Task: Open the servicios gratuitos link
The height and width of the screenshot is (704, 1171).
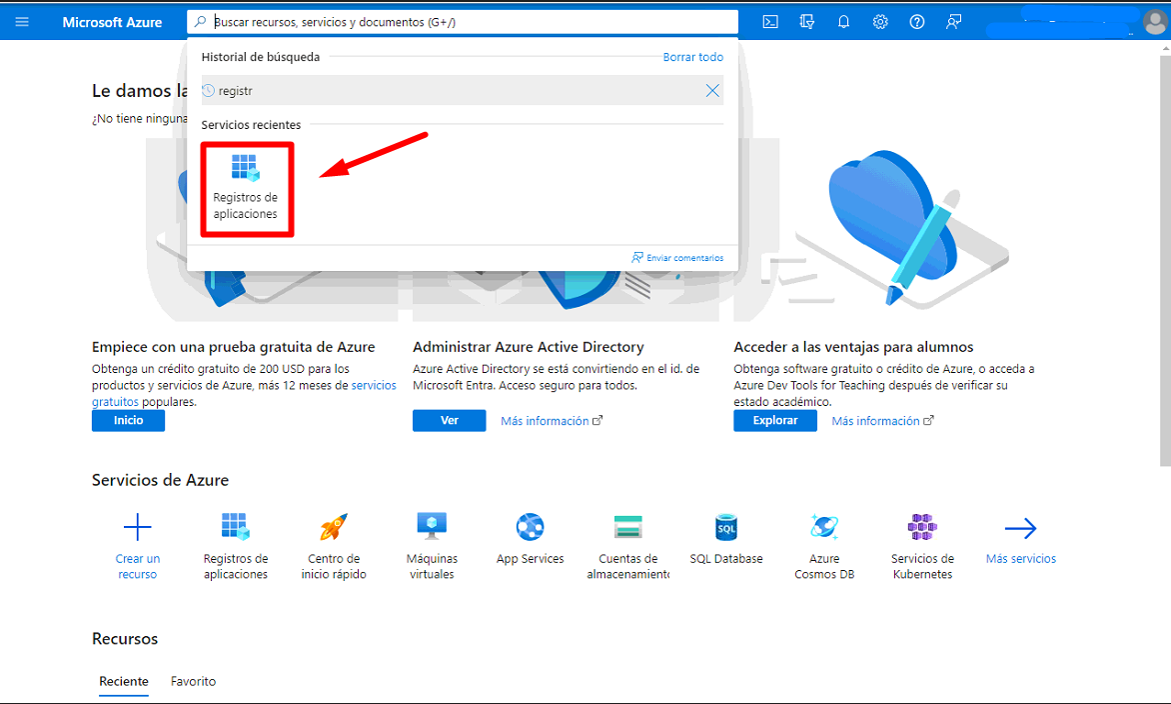Action: (373, 385)
